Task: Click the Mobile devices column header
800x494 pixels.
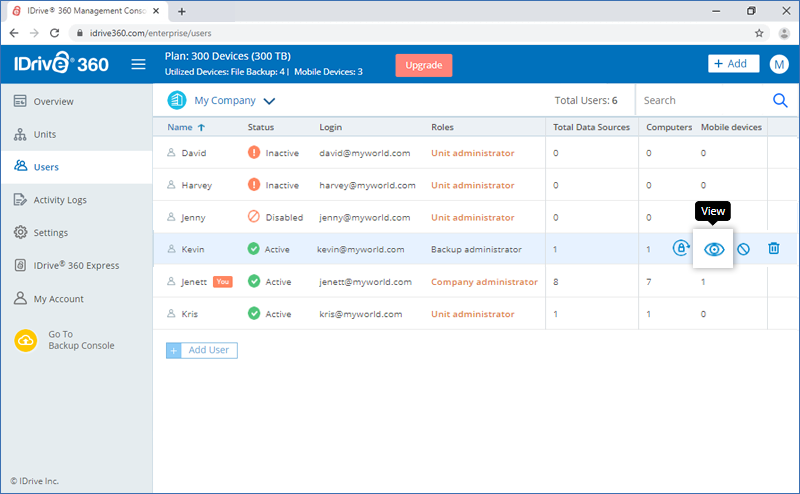Action: 731,127
